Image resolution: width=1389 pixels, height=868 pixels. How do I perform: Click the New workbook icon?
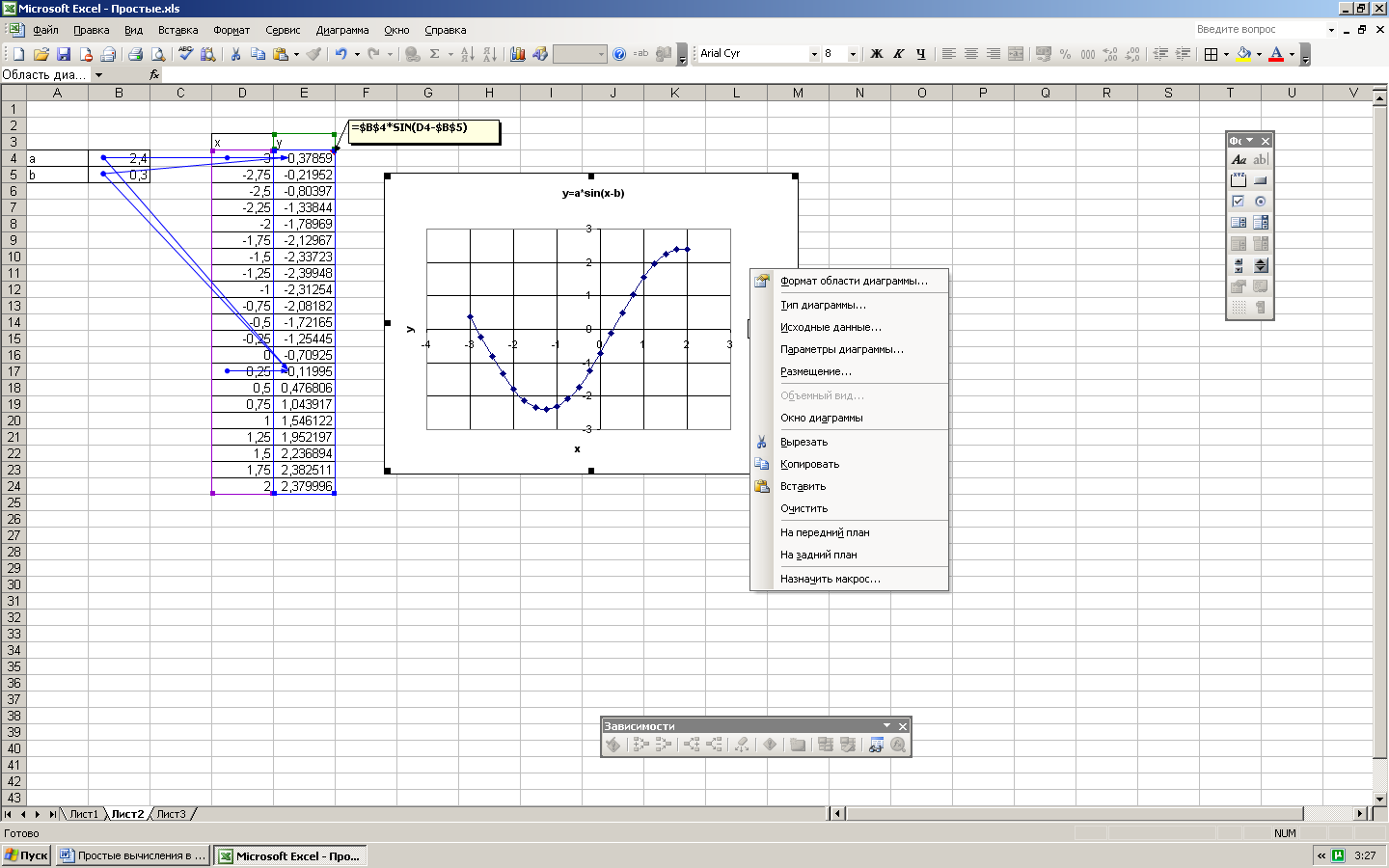click(x=18, y=54)
